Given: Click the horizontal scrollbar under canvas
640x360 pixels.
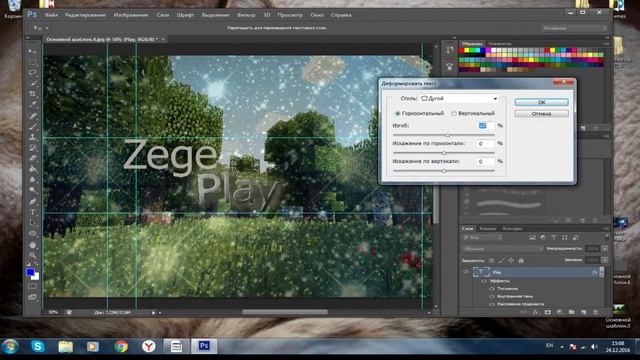Looking at the screenshot, I should (284, 312).
